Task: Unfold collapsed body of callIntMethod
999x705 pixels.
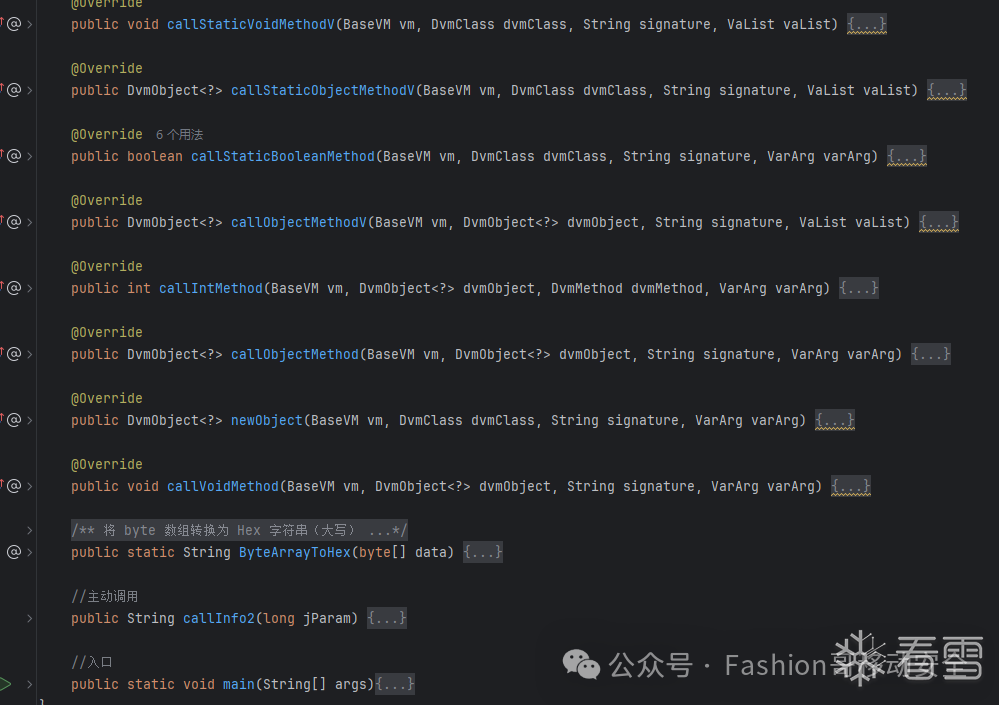Action: [x=859, y=288]
